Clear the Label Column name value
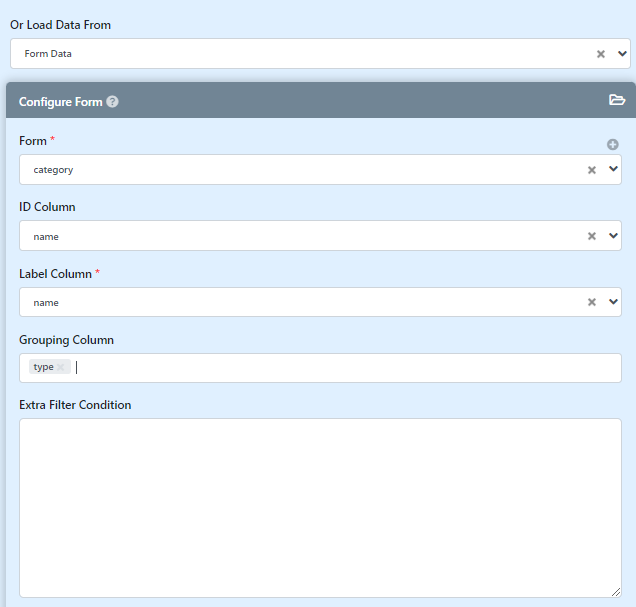 [592, 302]
